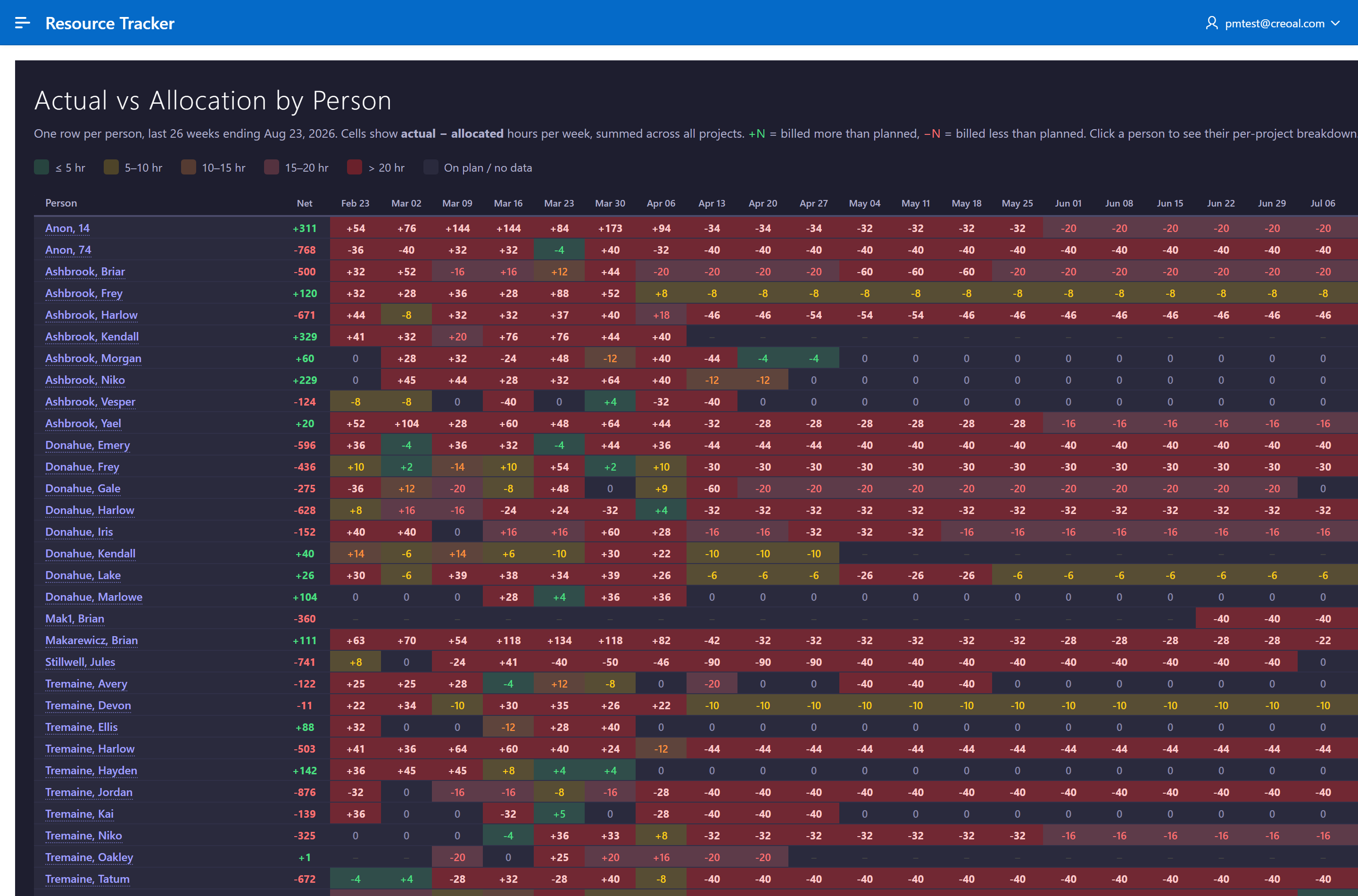Open Ashbrook, Yael breakdown
1358x896 pixels.
click(83, 423)
